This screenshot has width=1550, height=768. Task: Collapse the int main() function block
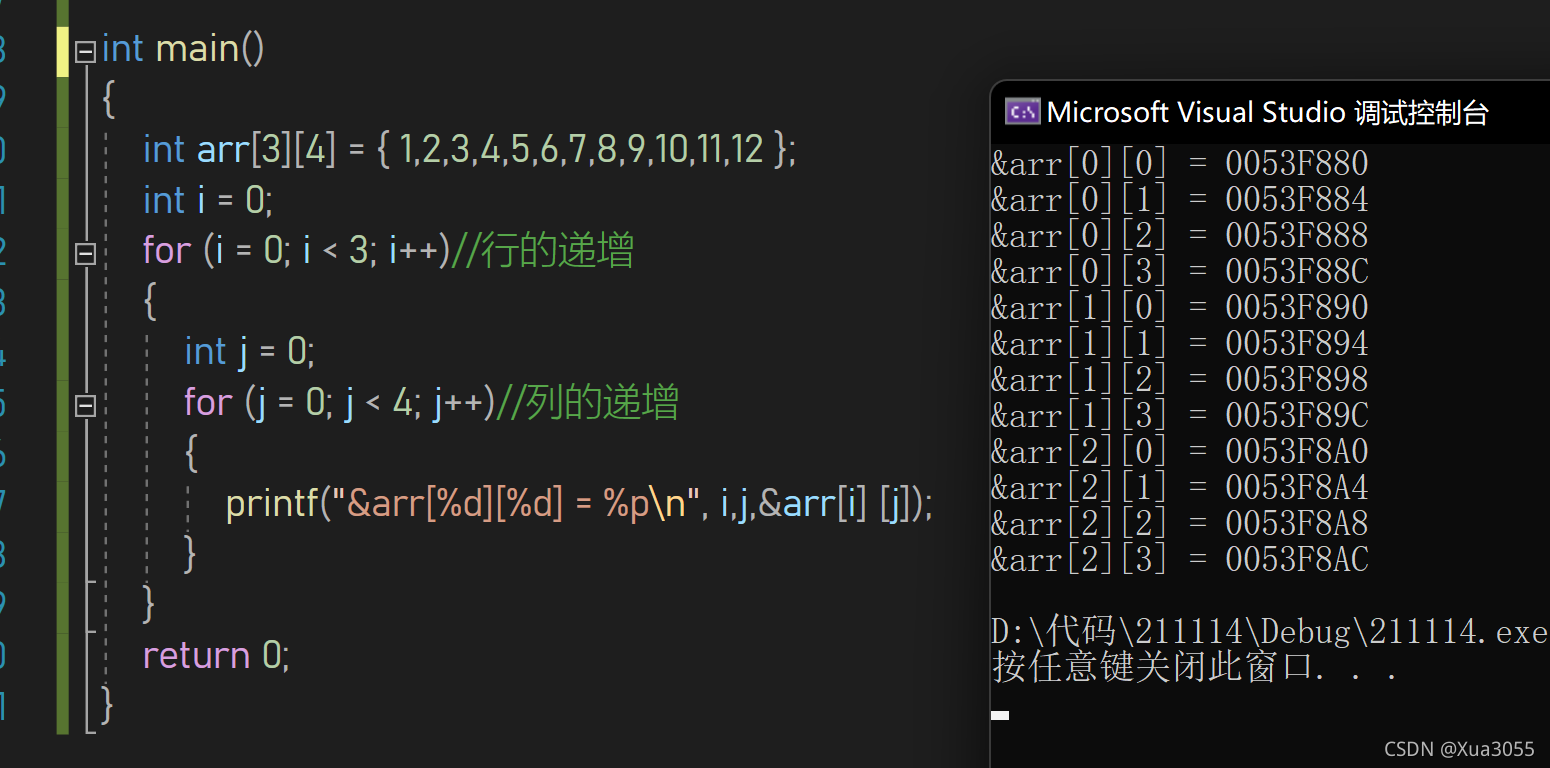(85, 52)
